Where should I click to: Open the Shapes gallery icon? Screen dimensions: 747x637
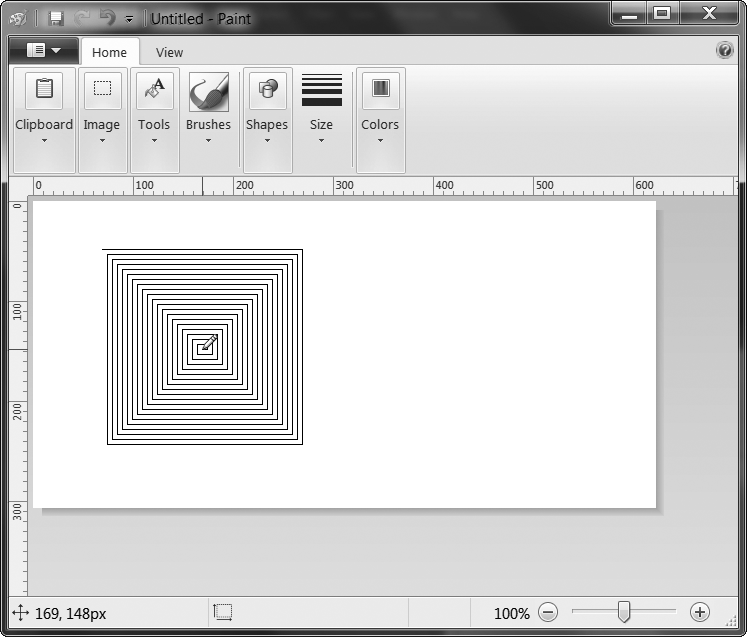[x=268, y=90]
